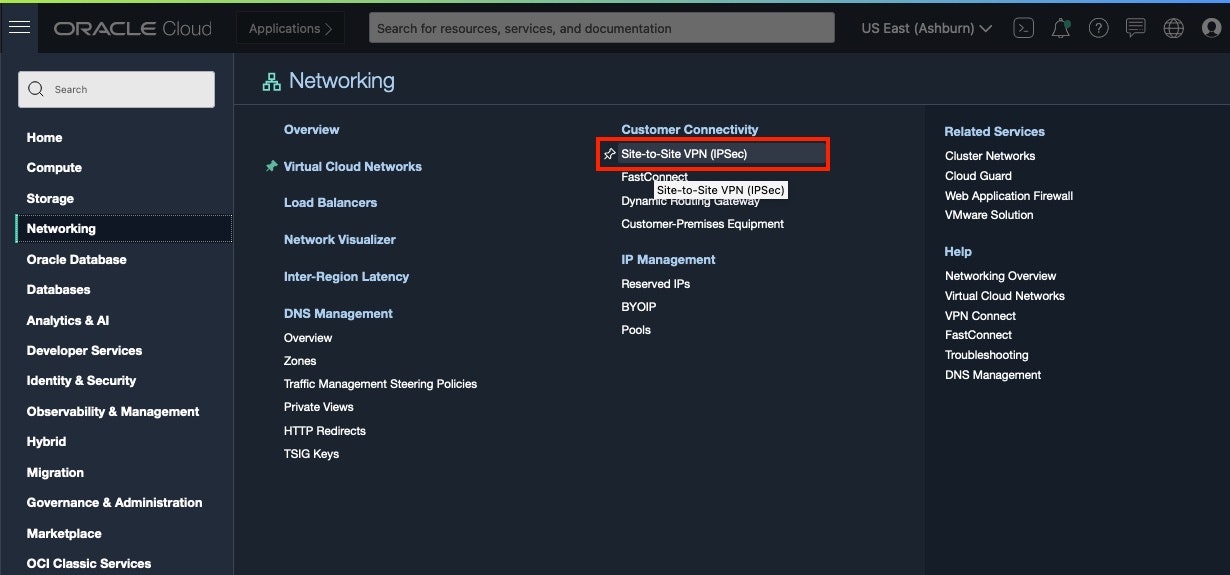
Task: Open Cloud Shell developer tools icon
Action: pyautogui.click(x=1023, y=28)
